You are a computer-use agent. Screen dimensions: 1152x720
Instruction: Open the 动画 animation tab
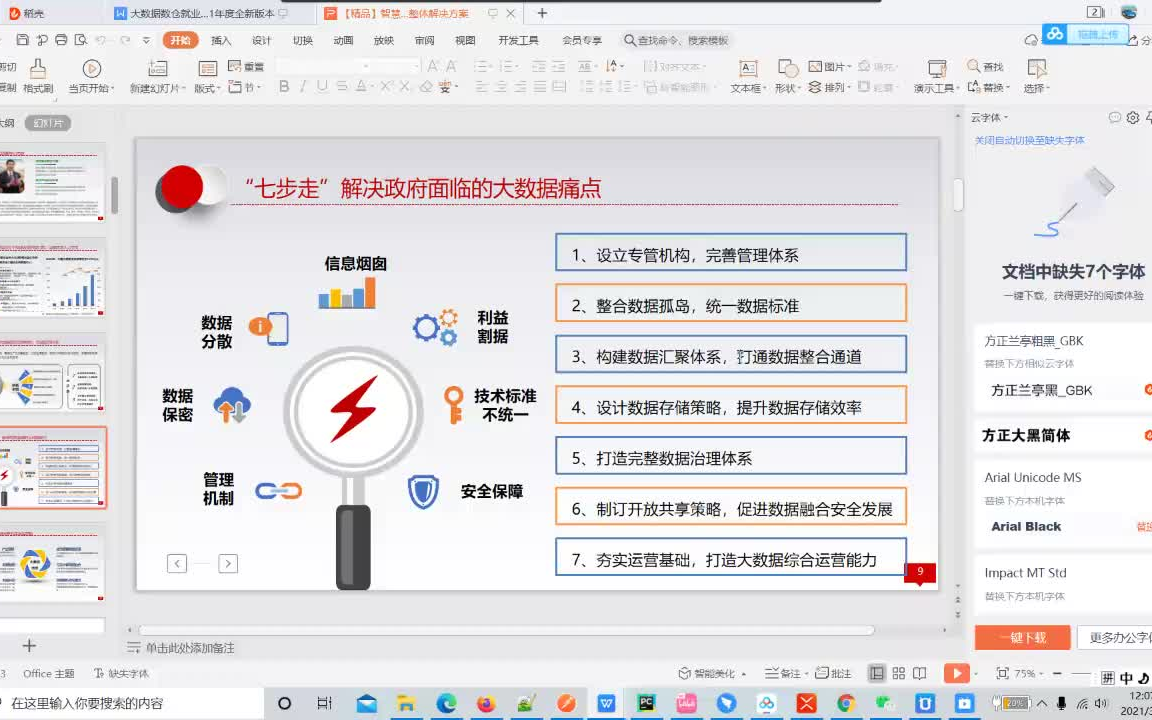click(x=341, y=41)
